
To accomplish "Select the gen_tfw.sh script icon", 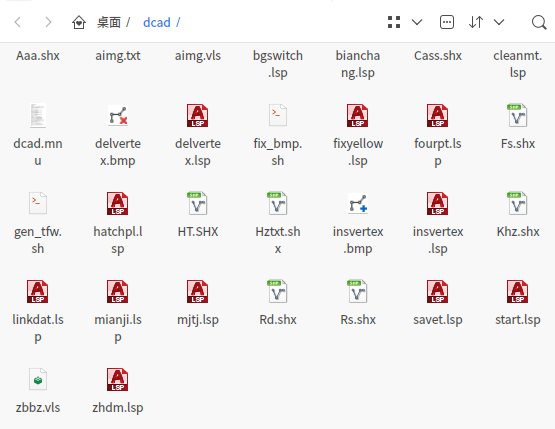I will pos(38,203).
